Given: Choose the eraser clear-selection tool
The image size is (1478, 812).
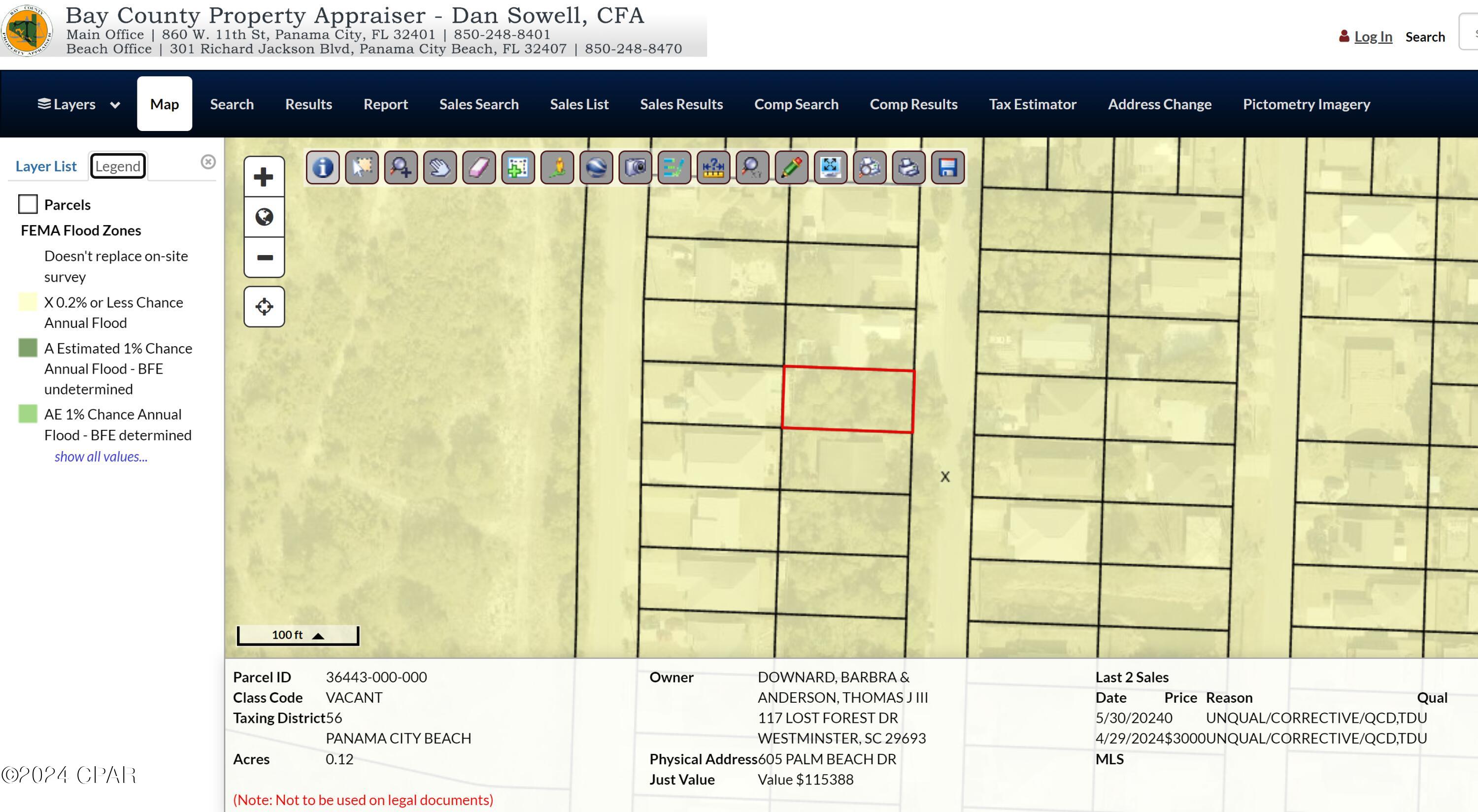Looking at the screenshot, I should [x=478, y=167].
